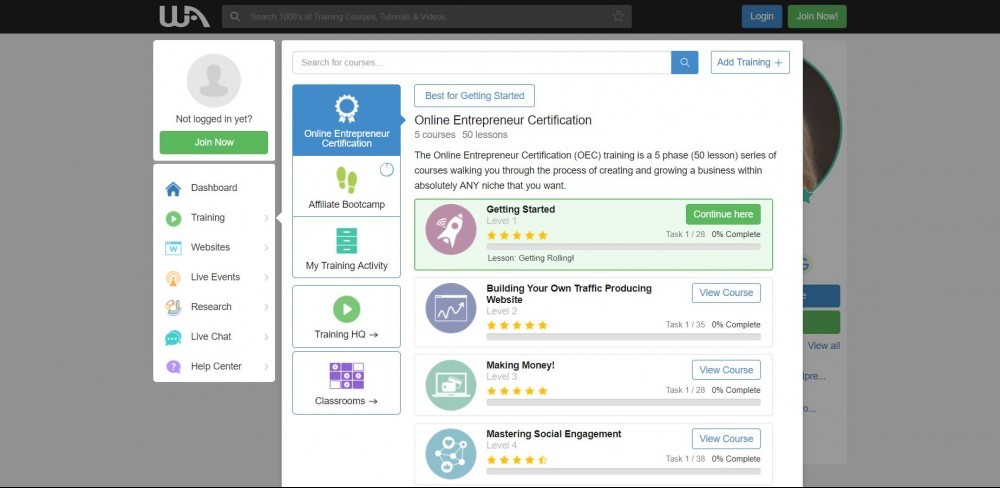Click the Building Your Own Traffic chart icon
Image resolution: width=1000 pixels, height=488 pixels.
coord(451,308)
